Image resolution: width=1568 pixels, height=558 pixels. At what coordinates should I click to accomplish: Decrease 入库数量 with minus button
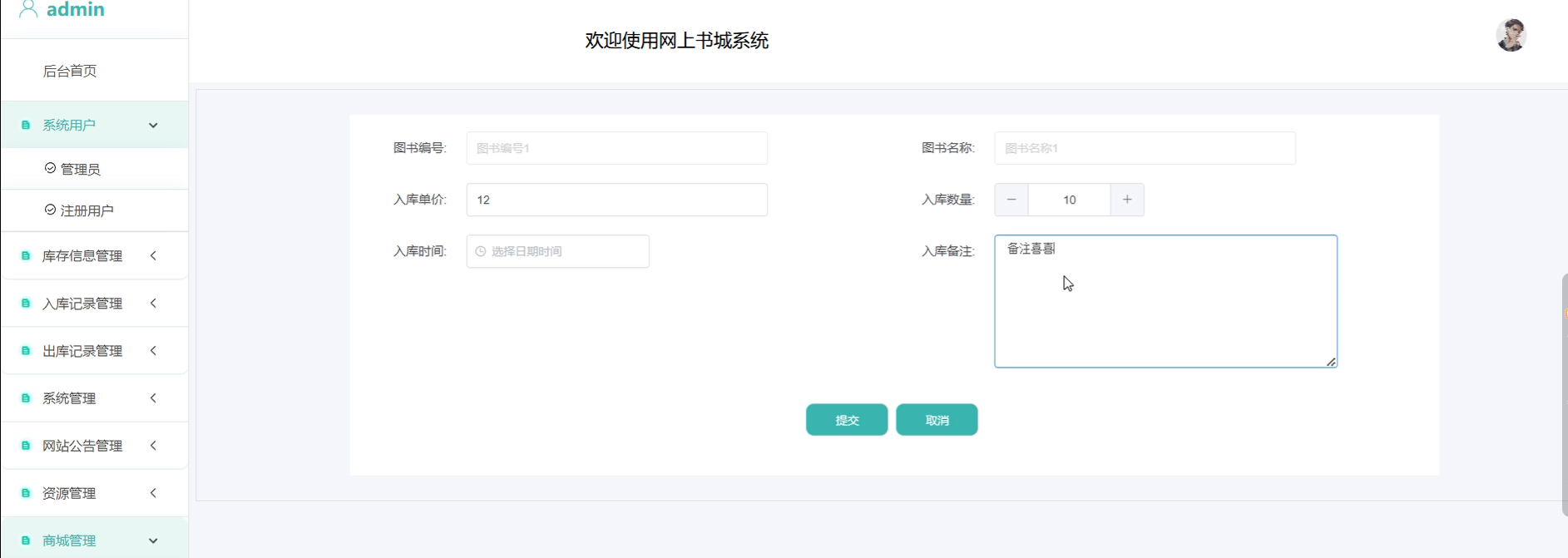coord(1012,200)
